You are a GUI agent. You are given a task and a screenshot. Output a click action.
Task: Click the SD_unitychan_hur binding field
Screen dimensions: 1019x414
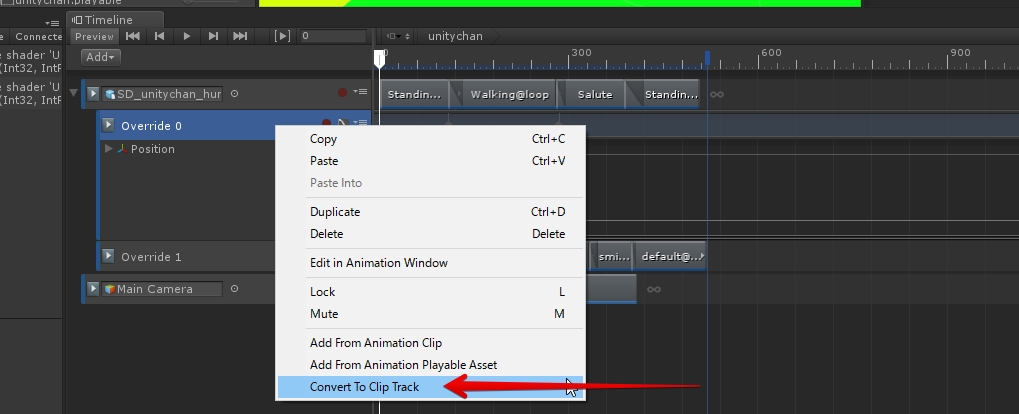tap(162, 94)
